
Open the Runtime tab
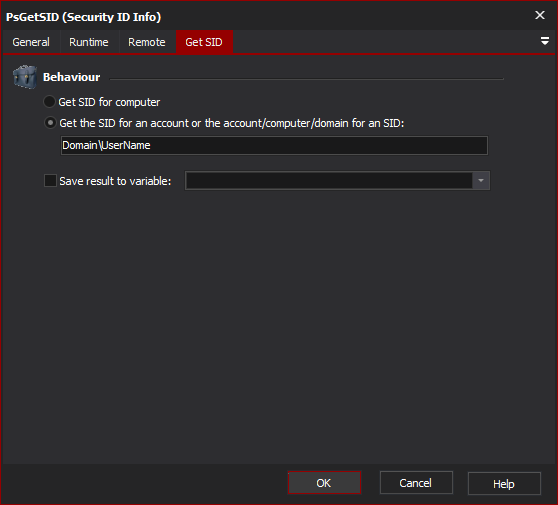coord(89,42)
